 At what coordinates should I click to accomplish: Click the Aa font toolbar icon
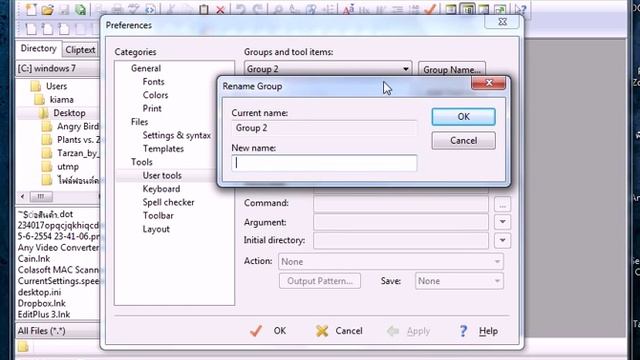click(348, 9)
